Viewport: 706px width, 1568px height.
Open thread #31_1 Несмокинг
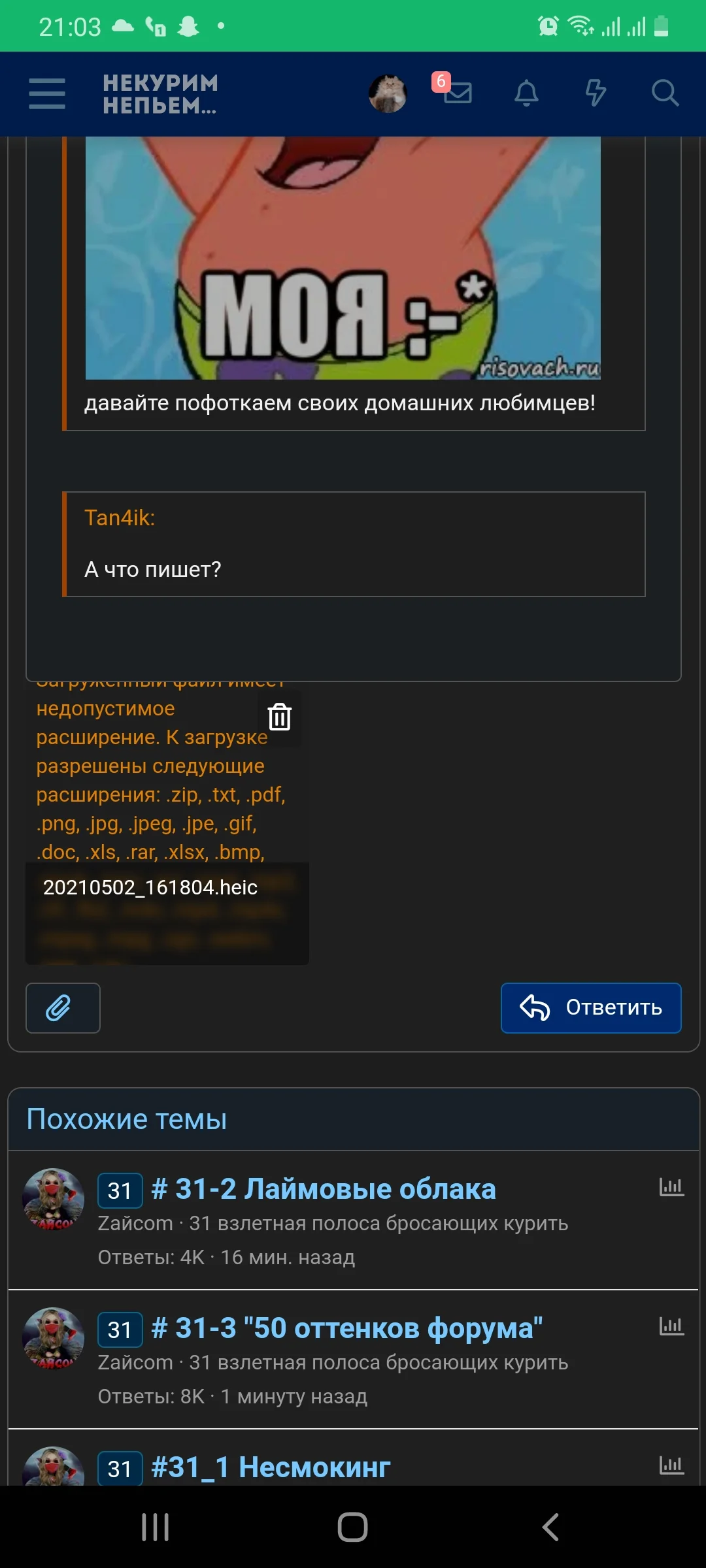(x=271, y=1467)
